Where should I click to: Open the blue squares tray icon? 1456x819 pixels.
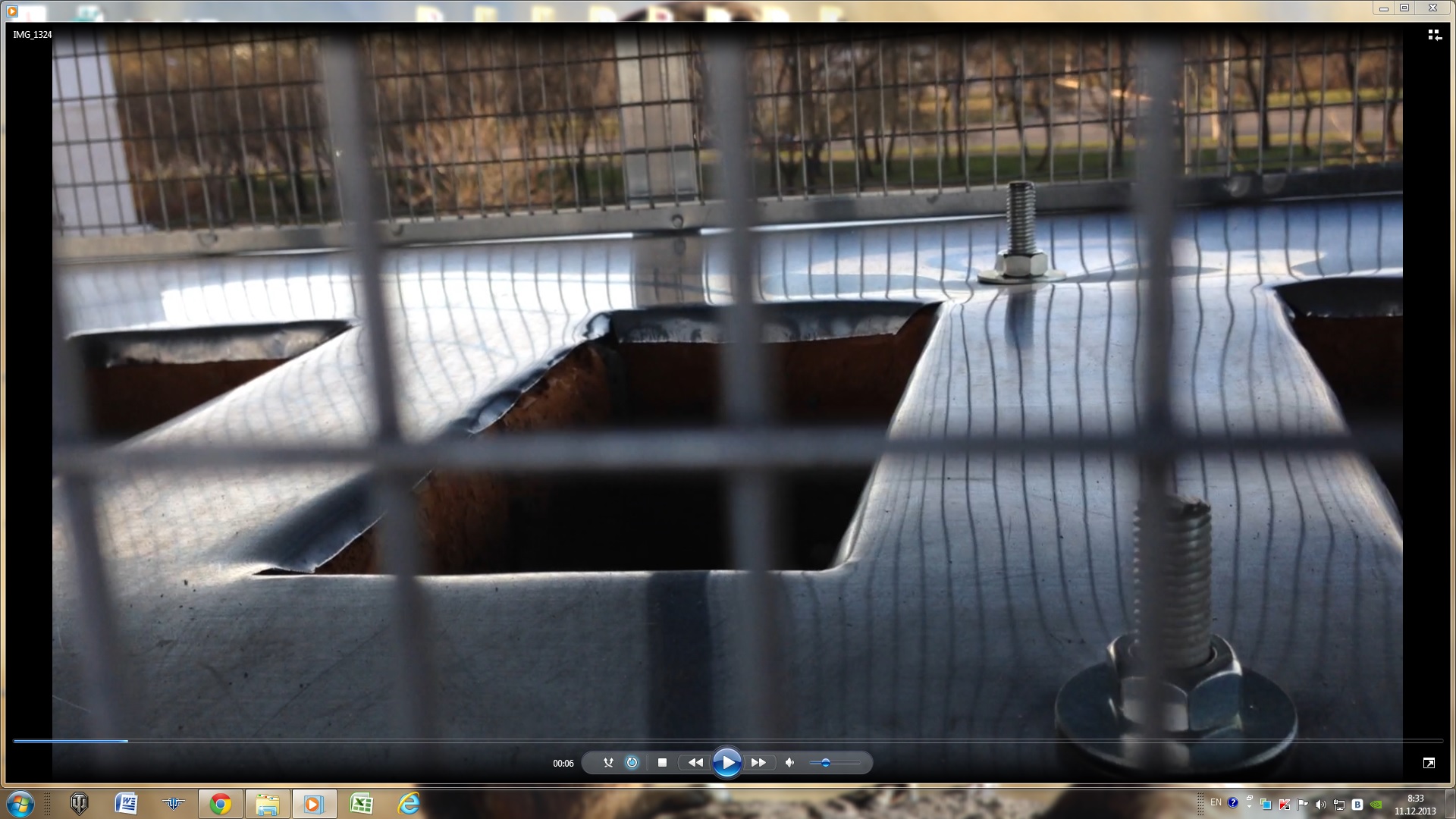click(x=1266, y=805)
